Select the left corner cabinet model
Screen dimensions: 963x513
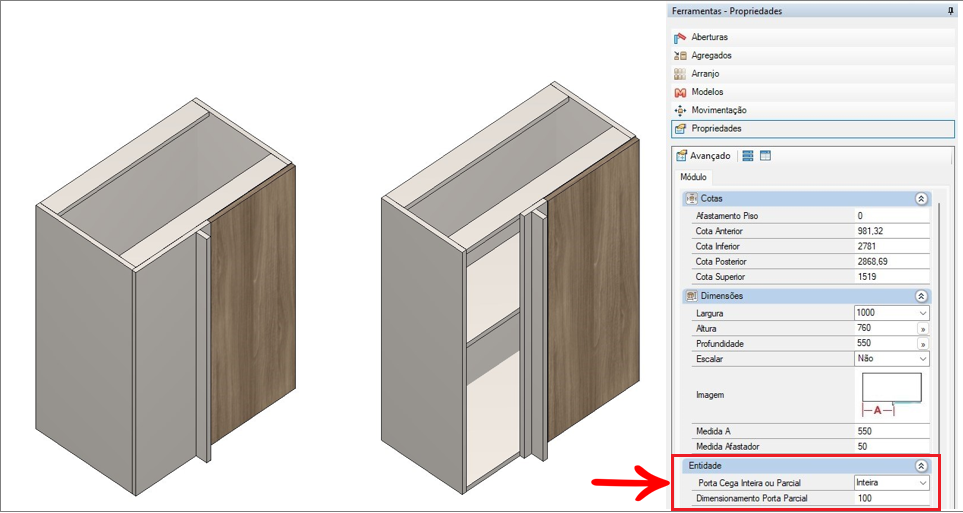(166, 295)
